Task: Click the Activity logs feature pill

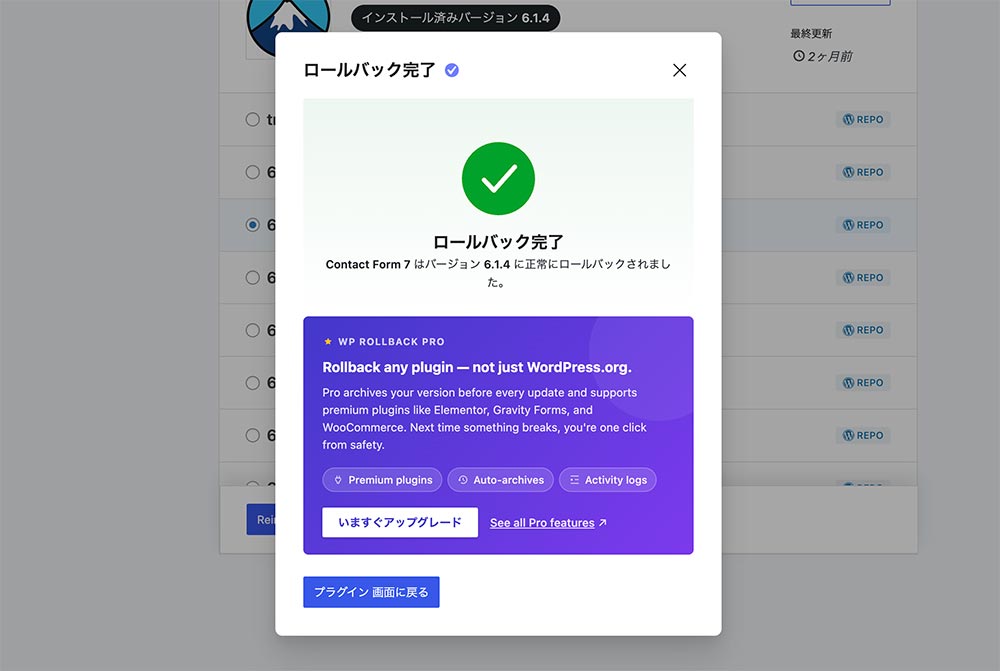Action: point(607,480)
